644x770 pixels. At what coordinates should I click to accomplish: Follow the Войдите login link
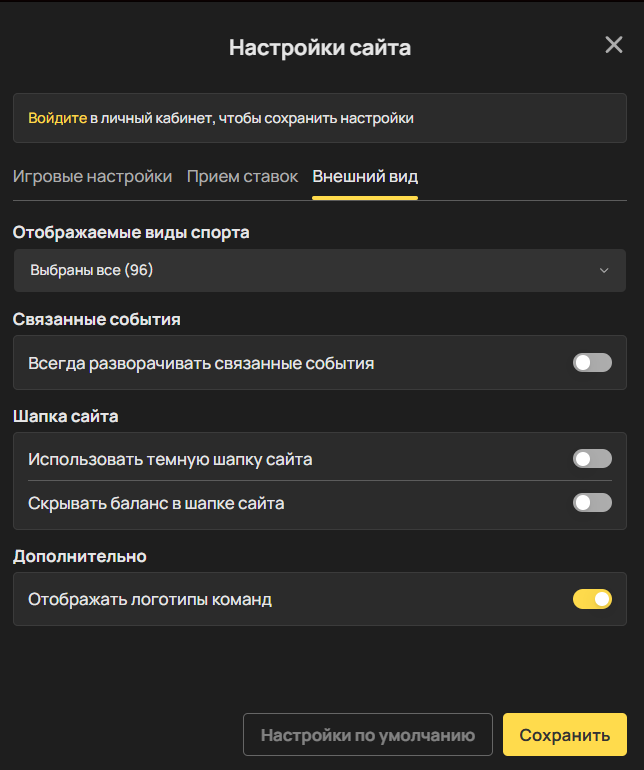57,118
